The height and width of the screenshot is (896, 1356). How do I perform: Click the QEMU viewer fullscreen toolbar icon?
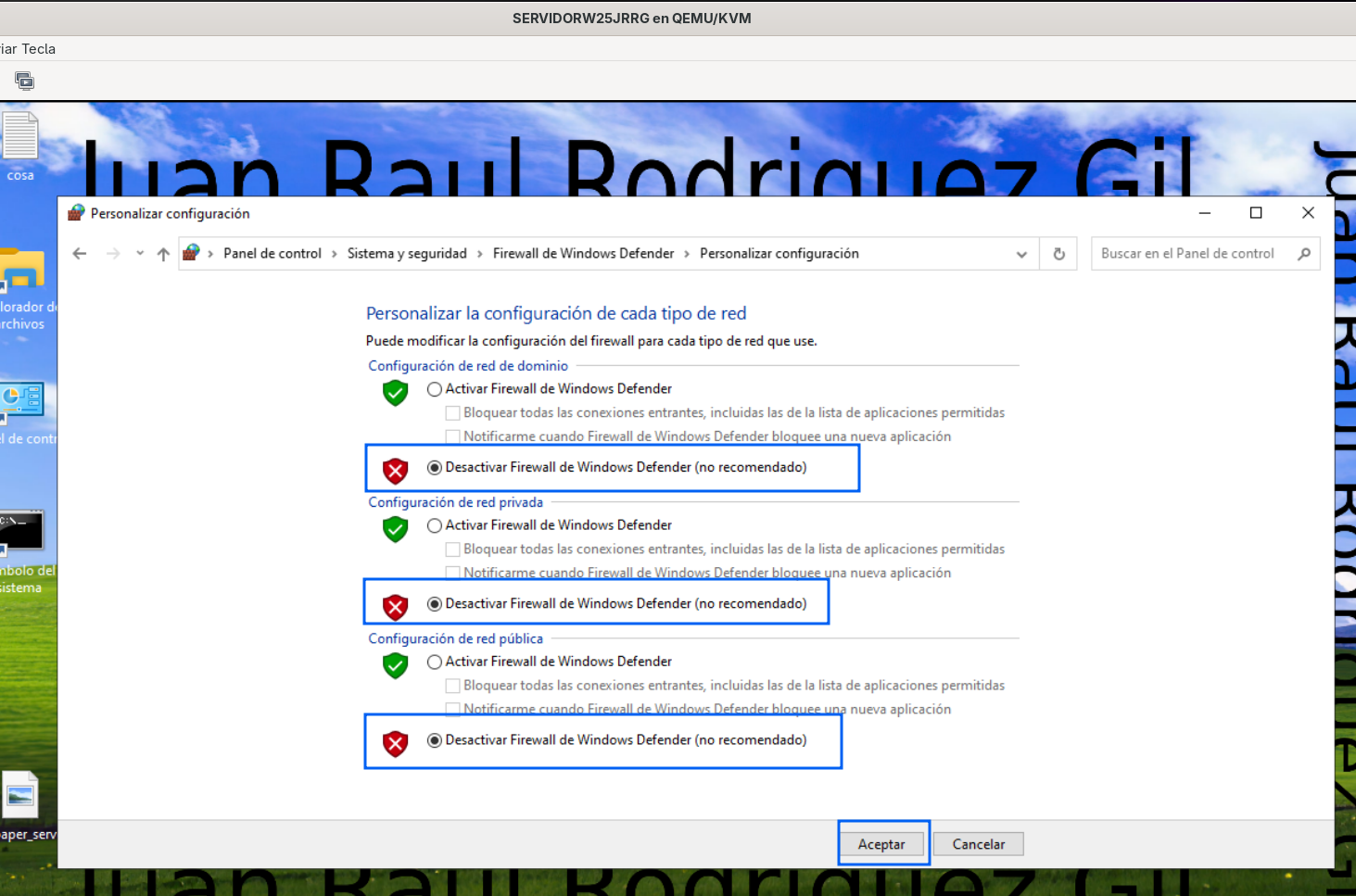tap(25, 82)
